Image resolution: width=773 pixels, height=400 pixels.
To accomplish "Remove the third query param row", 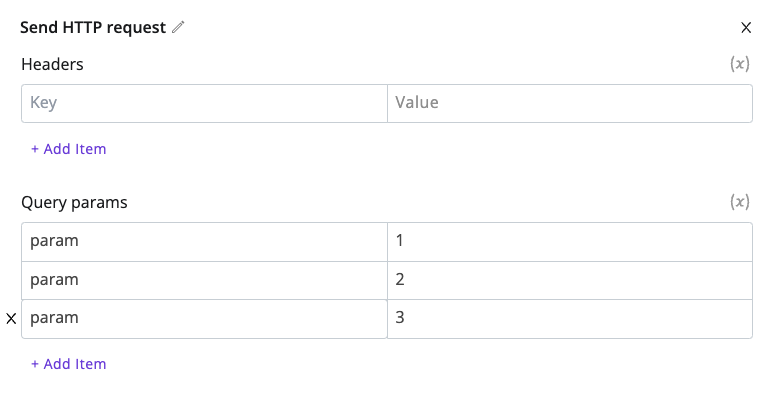I will click(x=11, y=319).
